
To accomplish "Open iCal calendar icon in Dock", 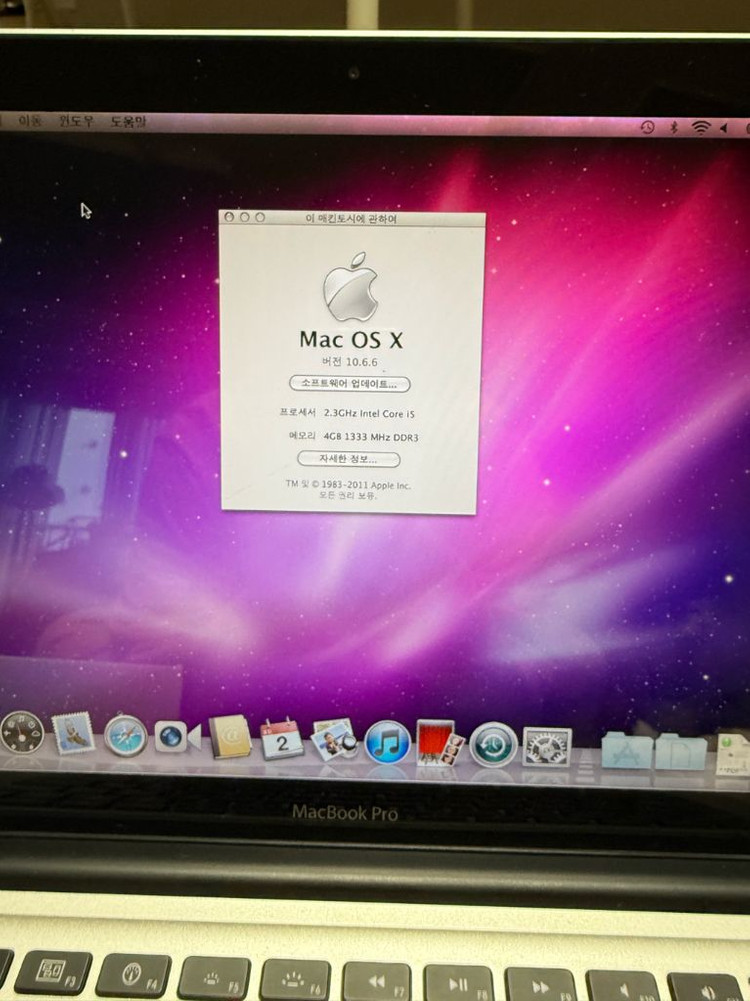I will (x=281, y=739).
